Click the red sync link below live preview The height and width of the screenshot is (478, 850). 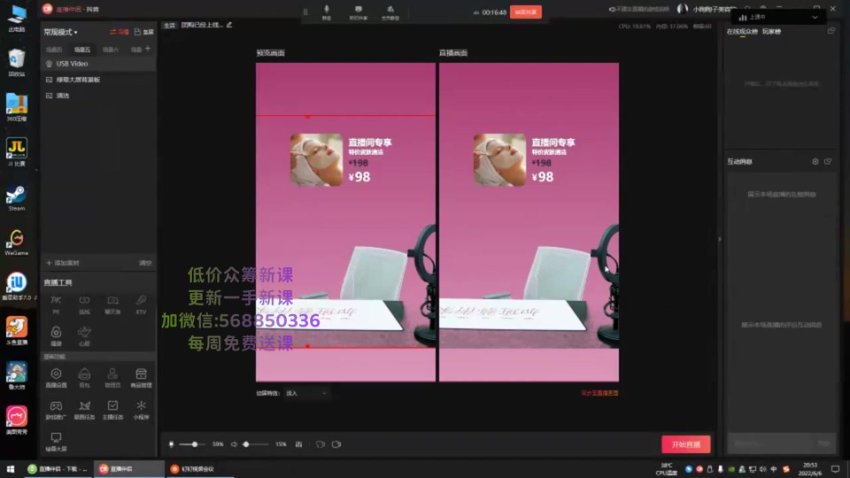[600, 393]
